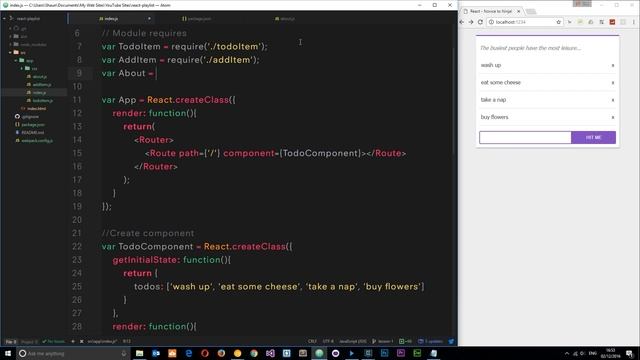This screenshot has width=640, height=360.
Task: Open webpack.config.js in the tree view
Action: pyautogui.click(x=37, y=140)
